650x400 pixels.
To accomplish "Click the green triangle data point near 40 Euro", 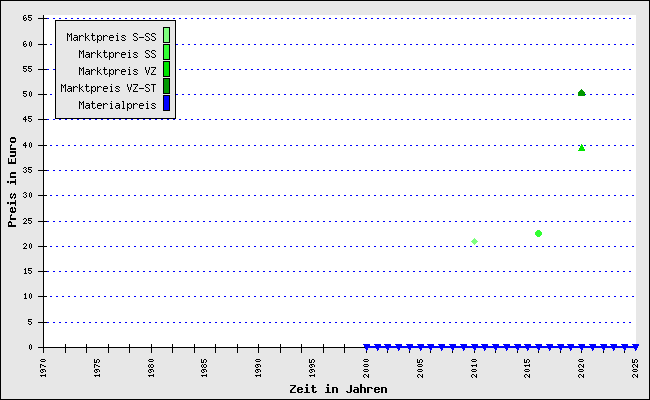I will tap(582, 148).
